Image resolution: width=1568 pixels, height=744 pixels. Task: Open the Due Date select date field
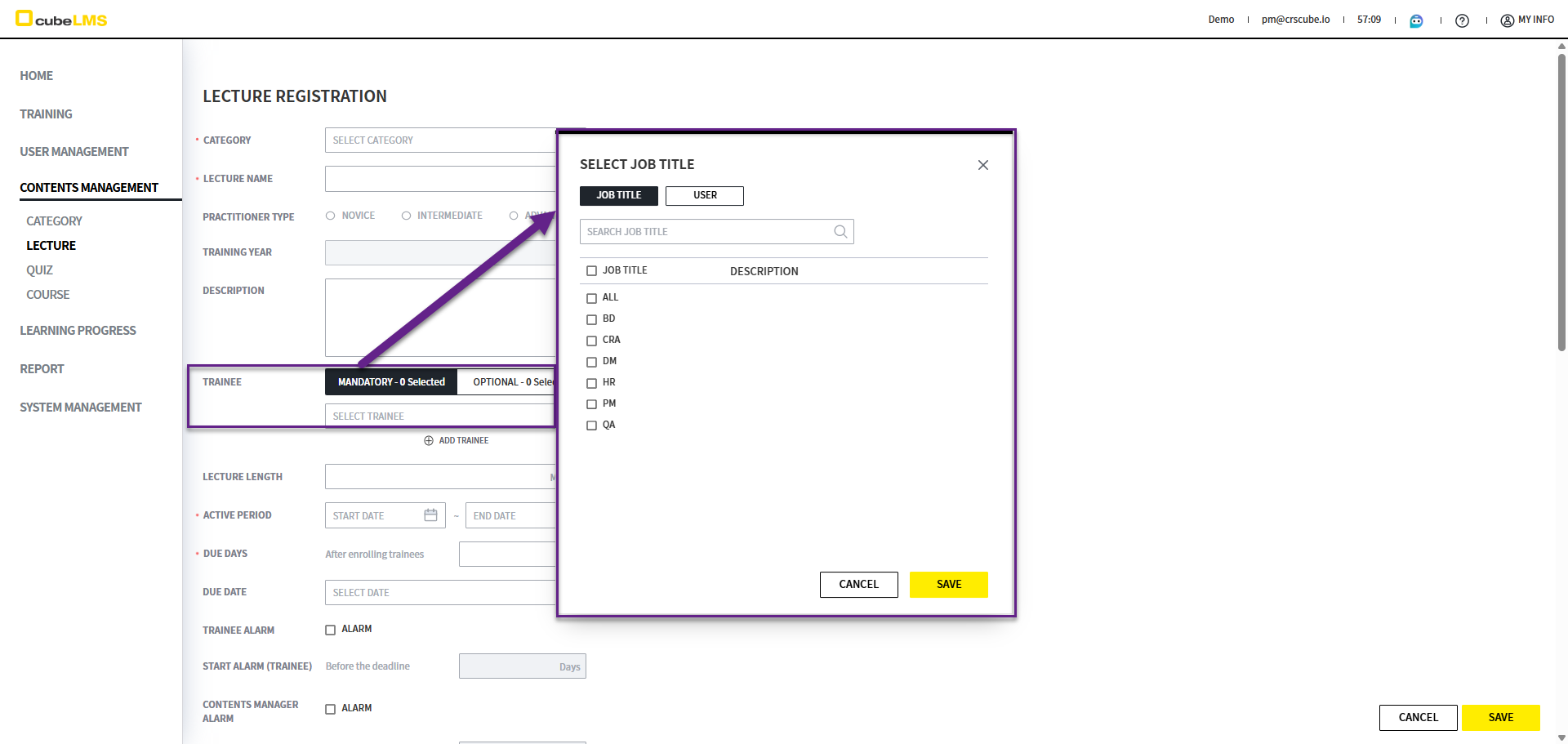(x=441, y=593)
